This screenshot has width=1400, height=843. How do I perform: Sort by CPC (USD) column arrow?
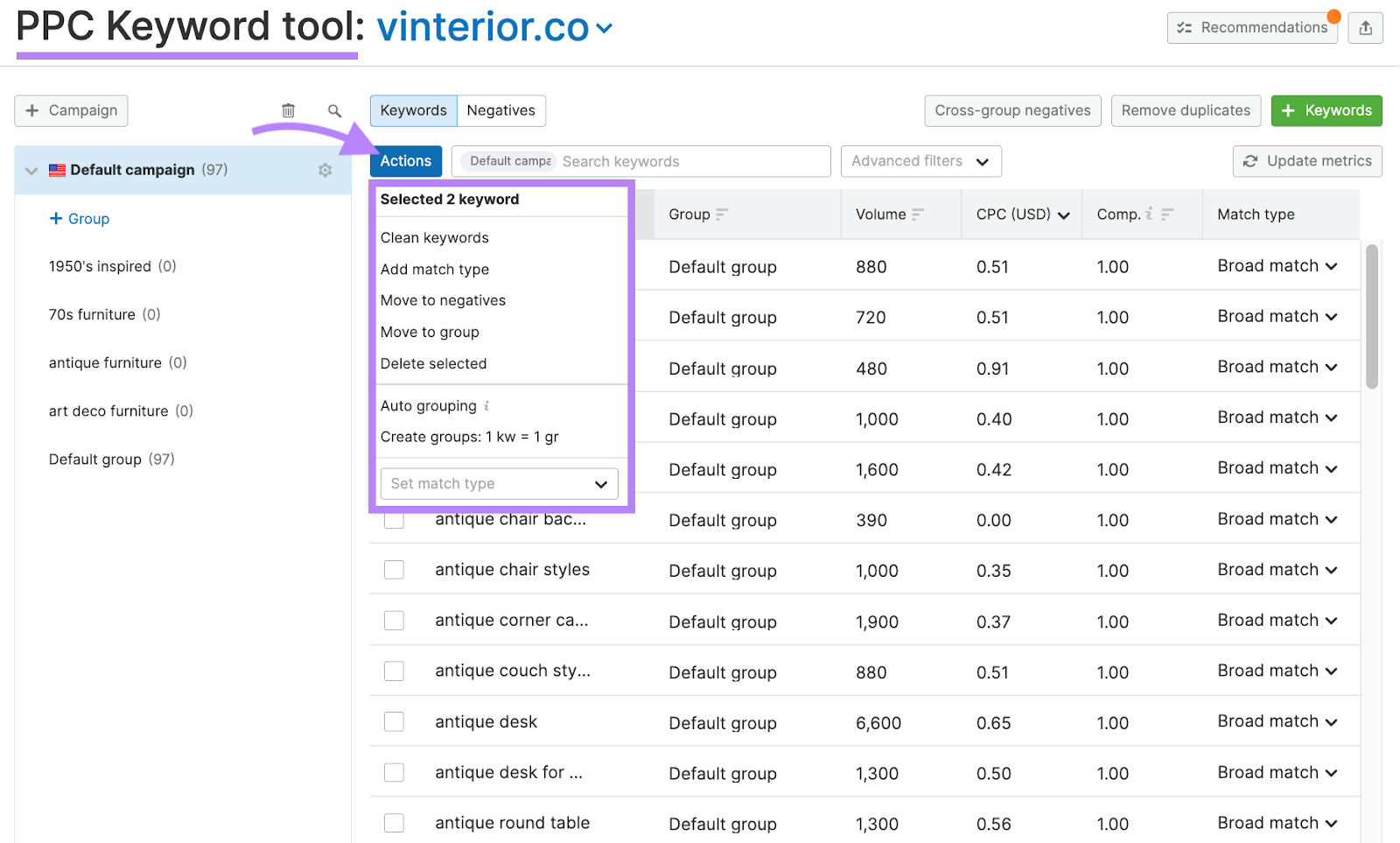1064,215
